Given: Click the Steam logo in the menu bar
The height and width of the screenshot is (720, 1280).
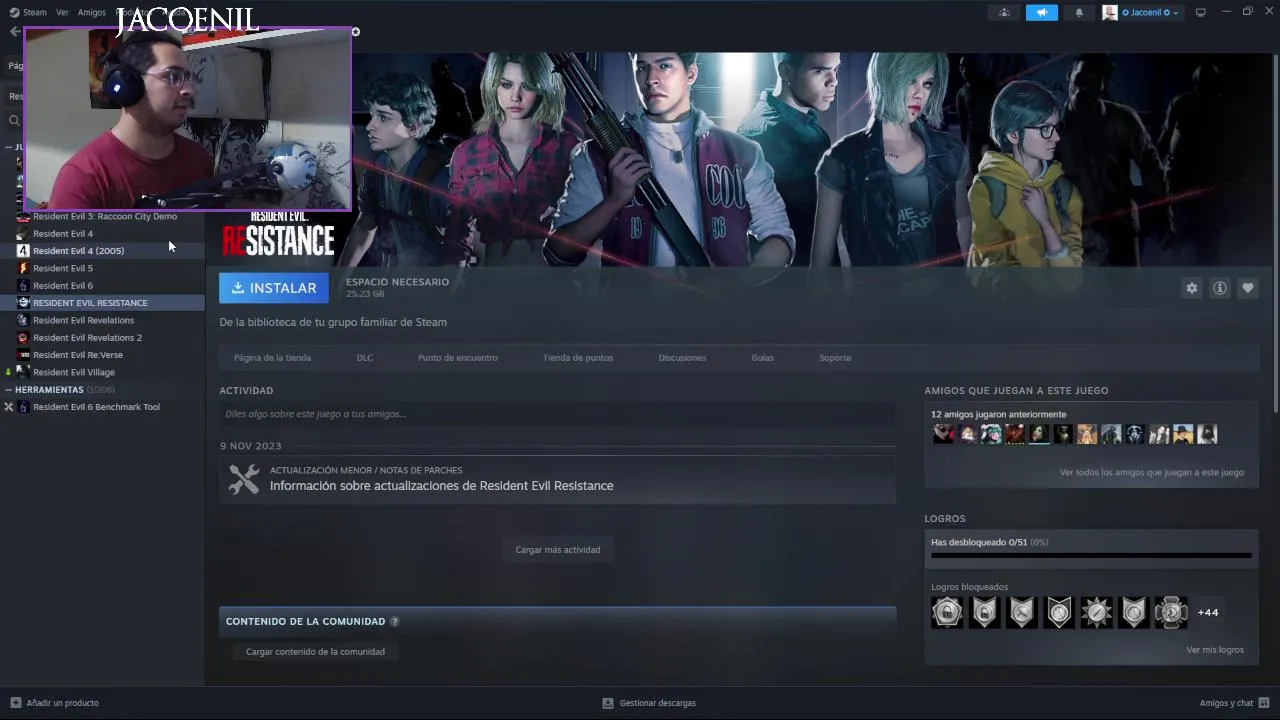Looking at the screenshot, I should click(x=14, y=12).
